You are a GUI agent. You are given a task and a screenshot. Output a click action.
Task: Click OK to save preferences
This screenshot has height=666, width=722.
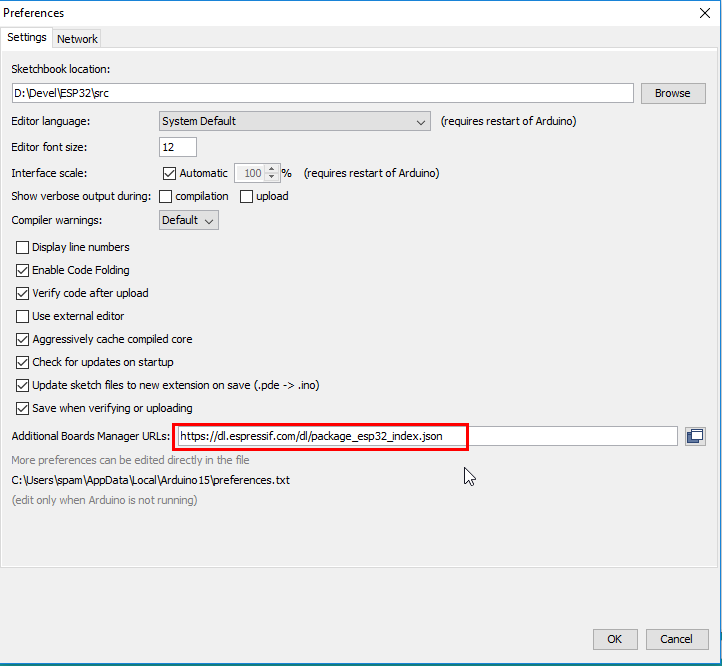point(615,639)
